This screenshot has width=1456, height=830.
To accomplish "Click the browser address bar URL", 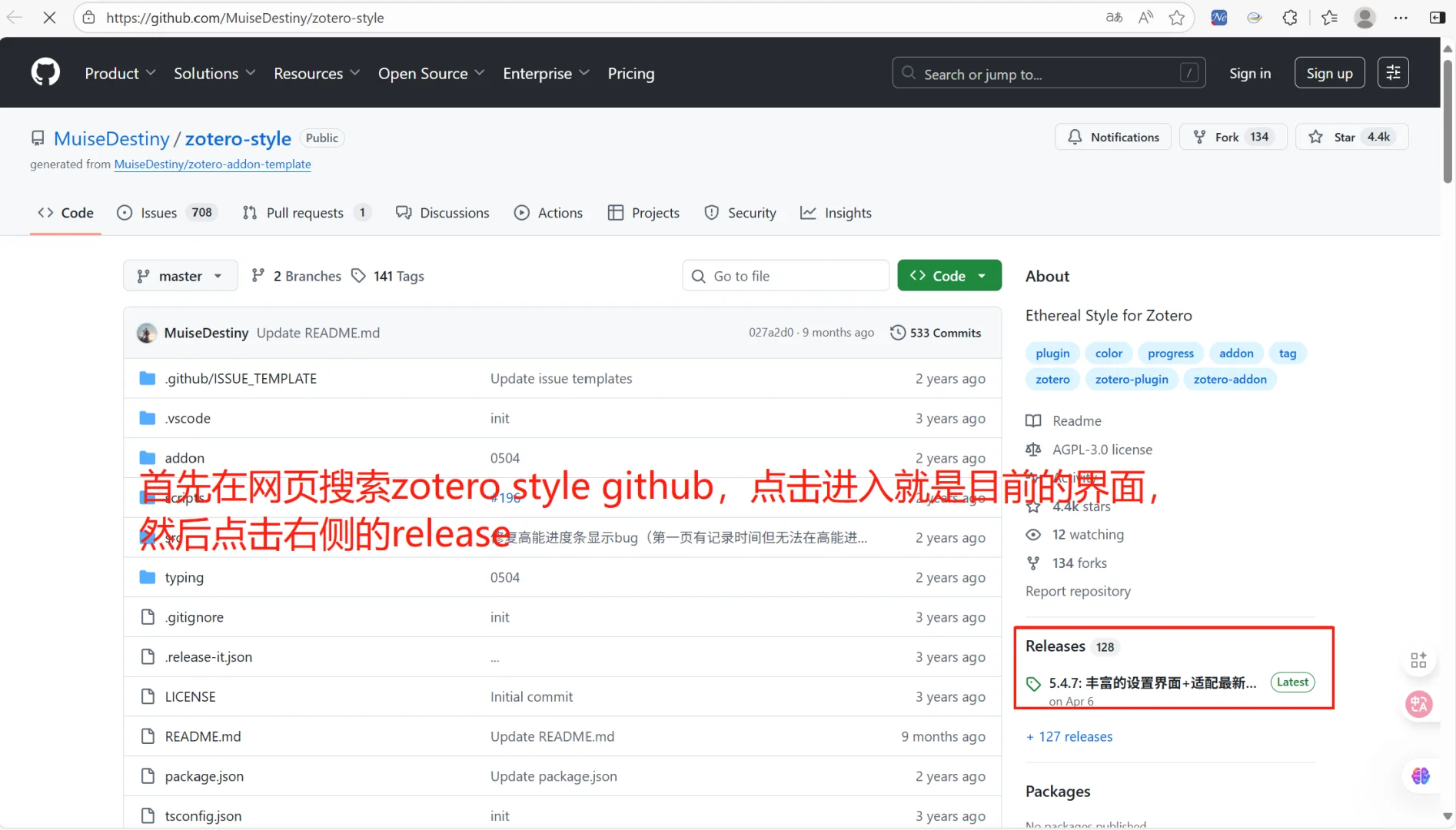I will click(x=244, y=18).
